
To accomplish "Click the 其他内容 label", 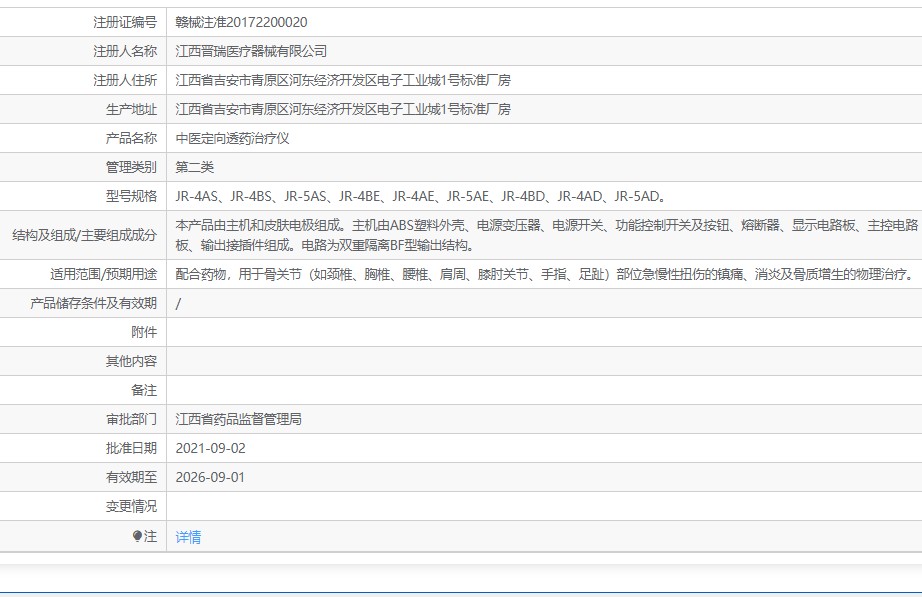I will (132, 361).
